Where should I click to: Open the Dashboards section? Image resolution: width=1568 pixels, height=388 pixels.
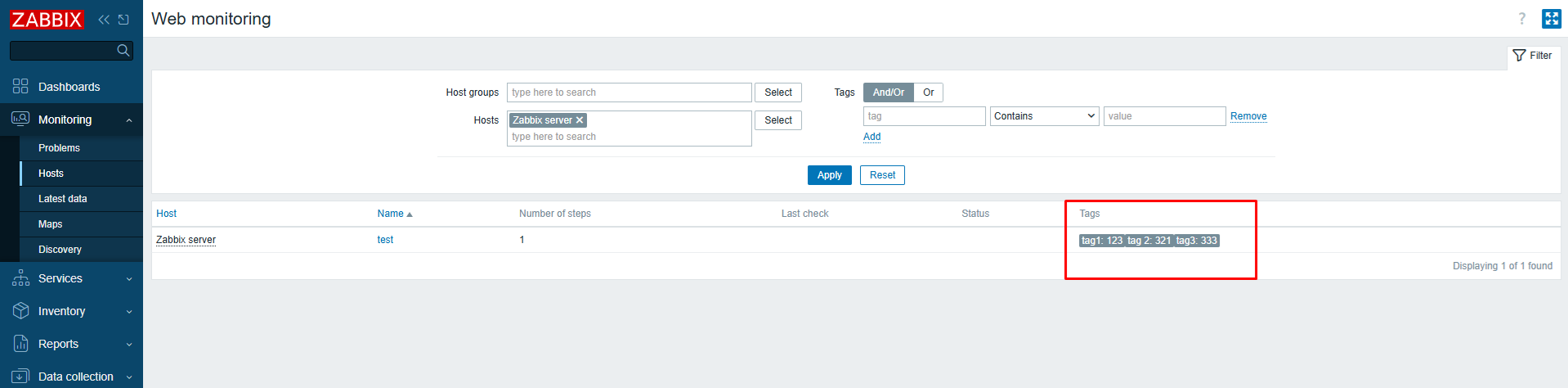pyautogui.click(x=69, y=87)
